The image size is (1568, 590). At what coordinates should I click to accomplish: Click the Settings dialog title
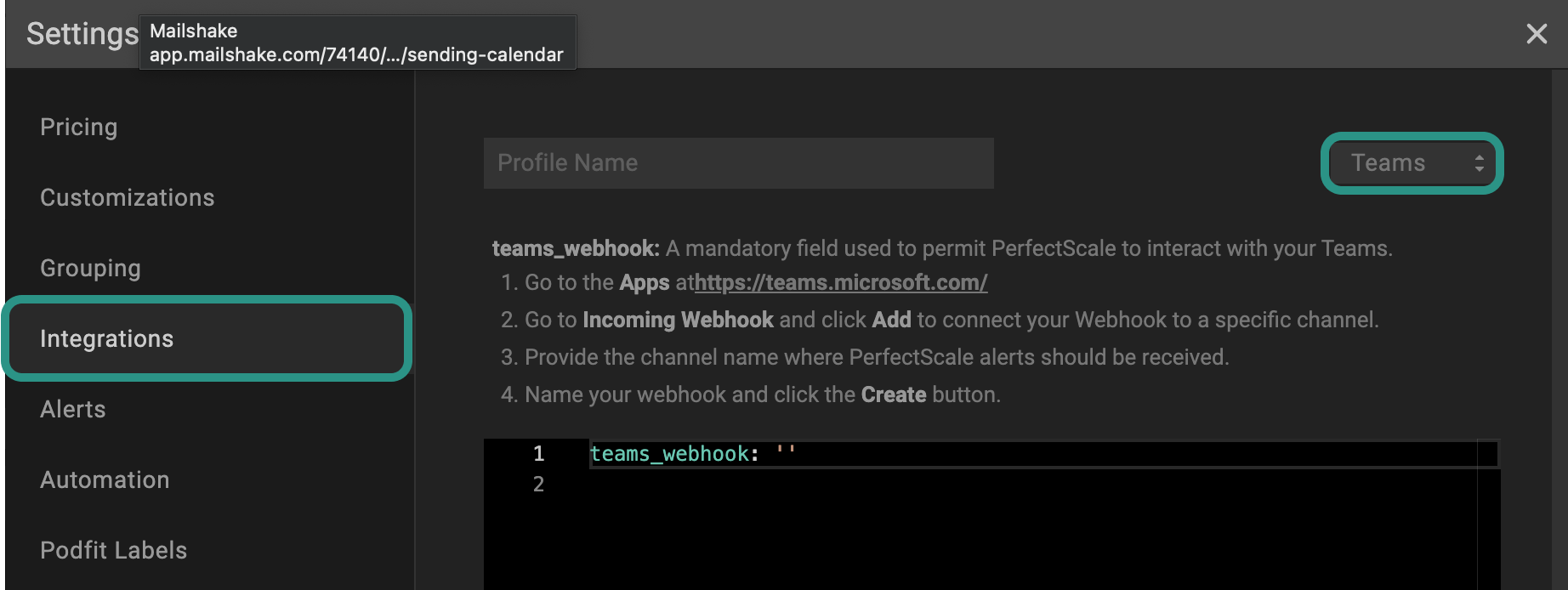82,34
